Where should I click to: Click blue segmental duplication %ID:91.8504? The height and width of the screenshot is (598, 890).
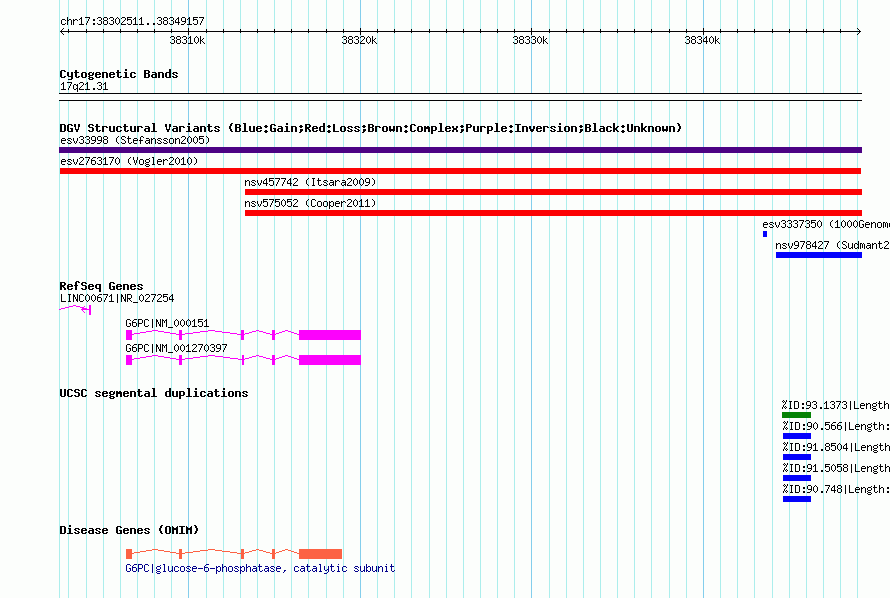pos(797,457)
